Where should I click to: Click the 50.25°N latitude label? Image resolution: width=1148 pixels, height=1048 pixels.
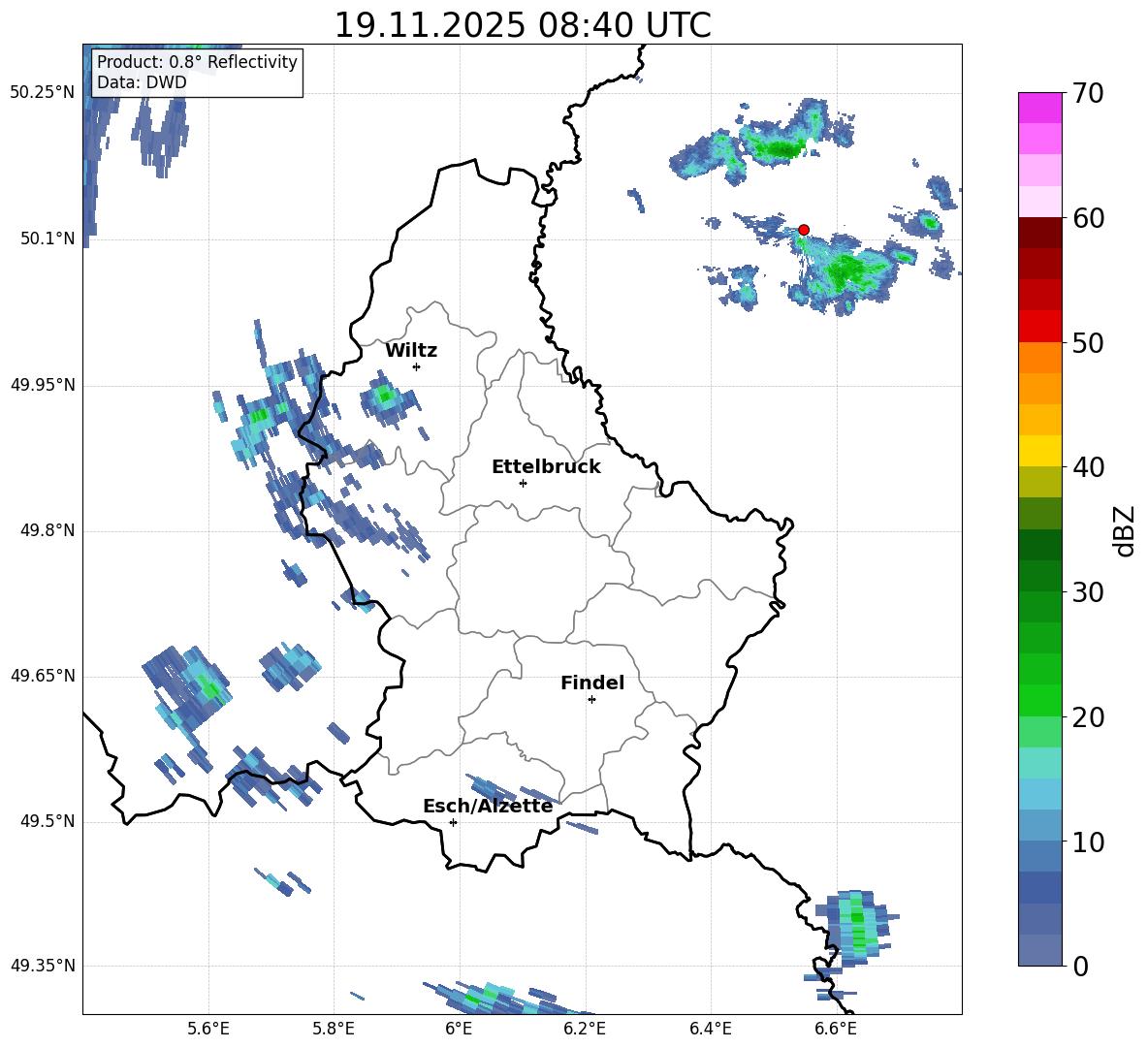[42, 93]
